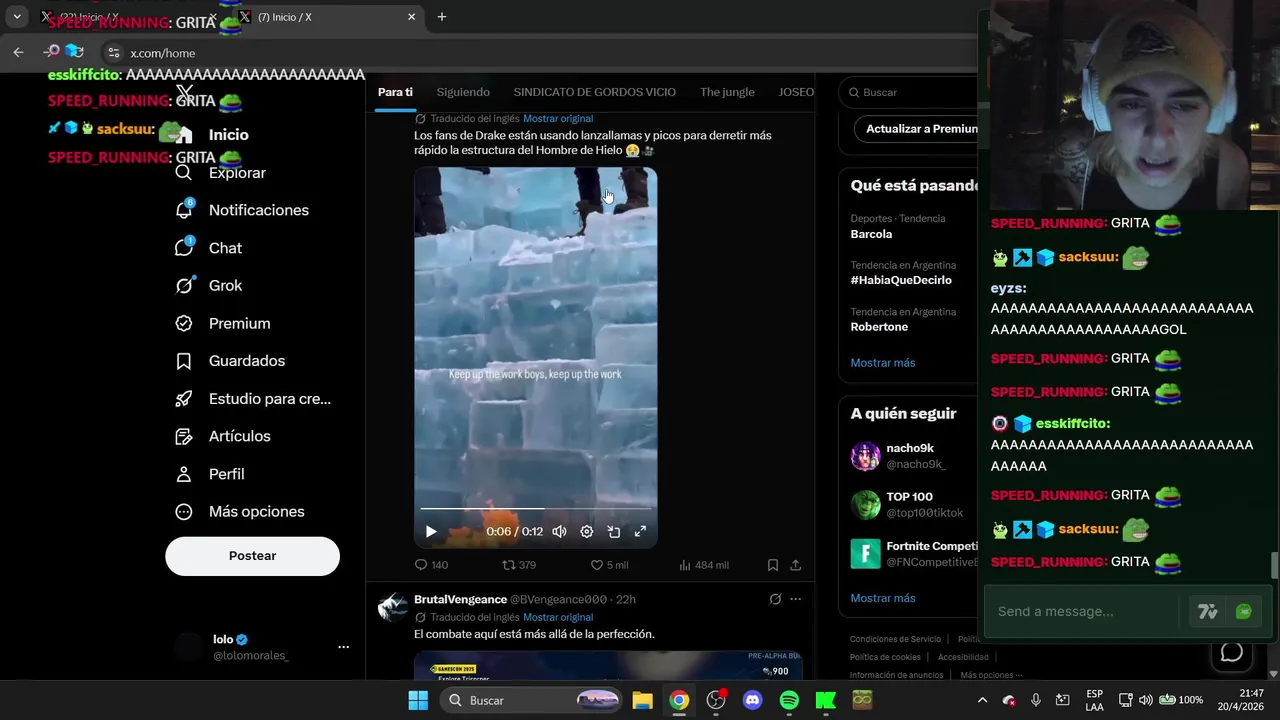Screen dimensions: 1280x720
Task: Open Grok in the sidebar
Action: tap(209, 286)
